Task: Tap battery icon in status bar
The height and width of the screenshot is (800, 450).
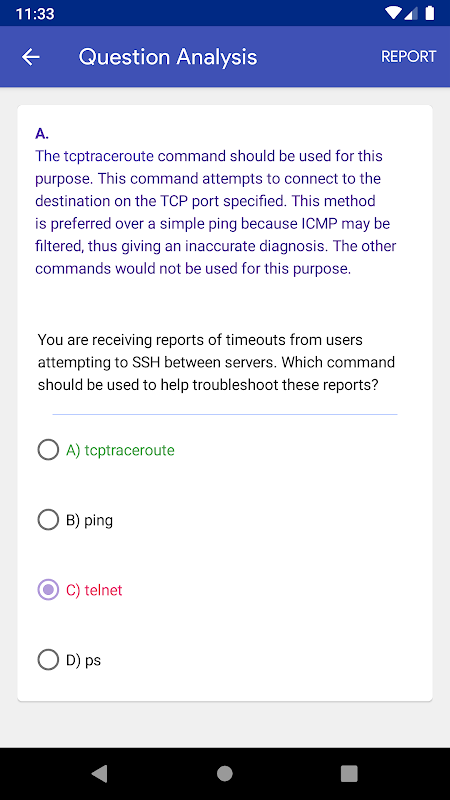Action: click(x=430, y=13)
